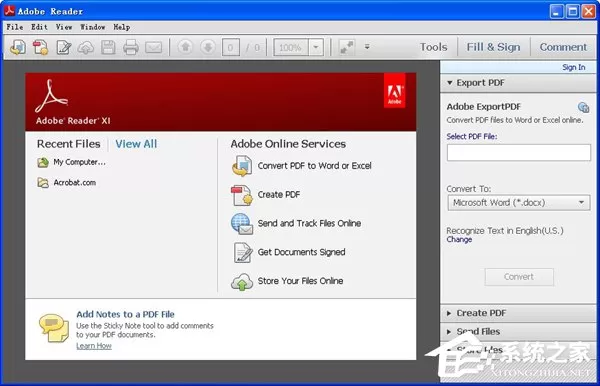This screenshot has height=386, width=600.
Task: Click the cloud upload toolbar icon
Action: click(x=86, y=47)
